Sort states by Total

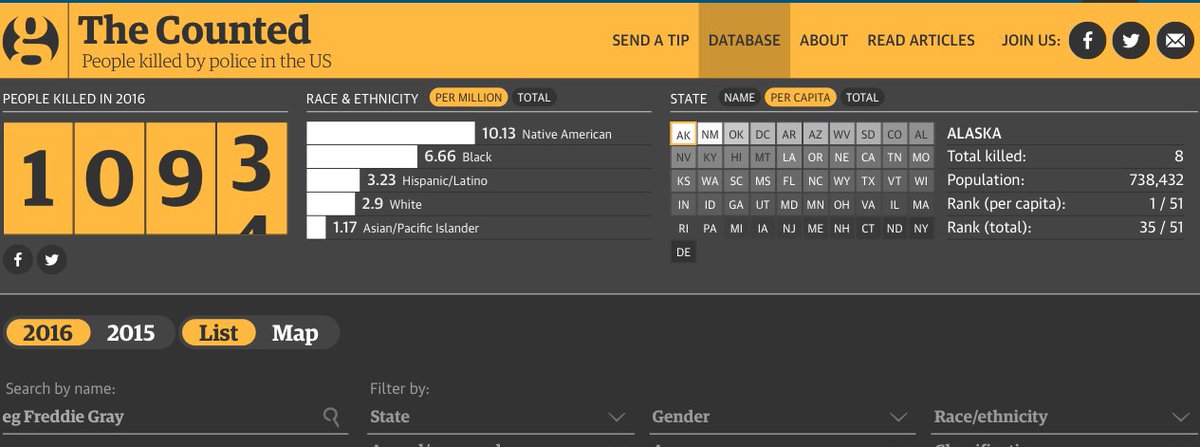tap(862, 97)
